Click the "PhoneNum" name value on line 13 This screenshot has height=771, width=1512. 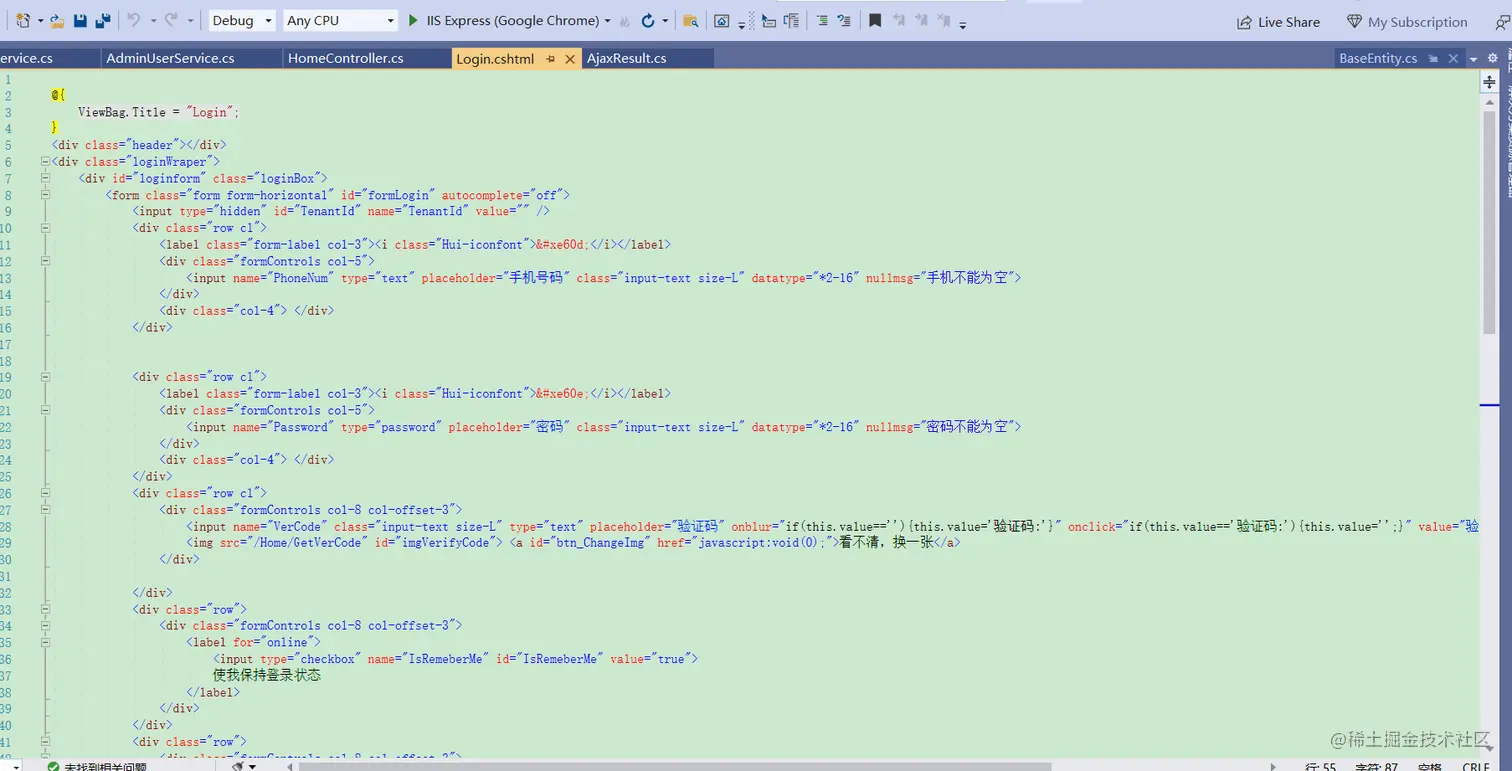pos(299,278)
